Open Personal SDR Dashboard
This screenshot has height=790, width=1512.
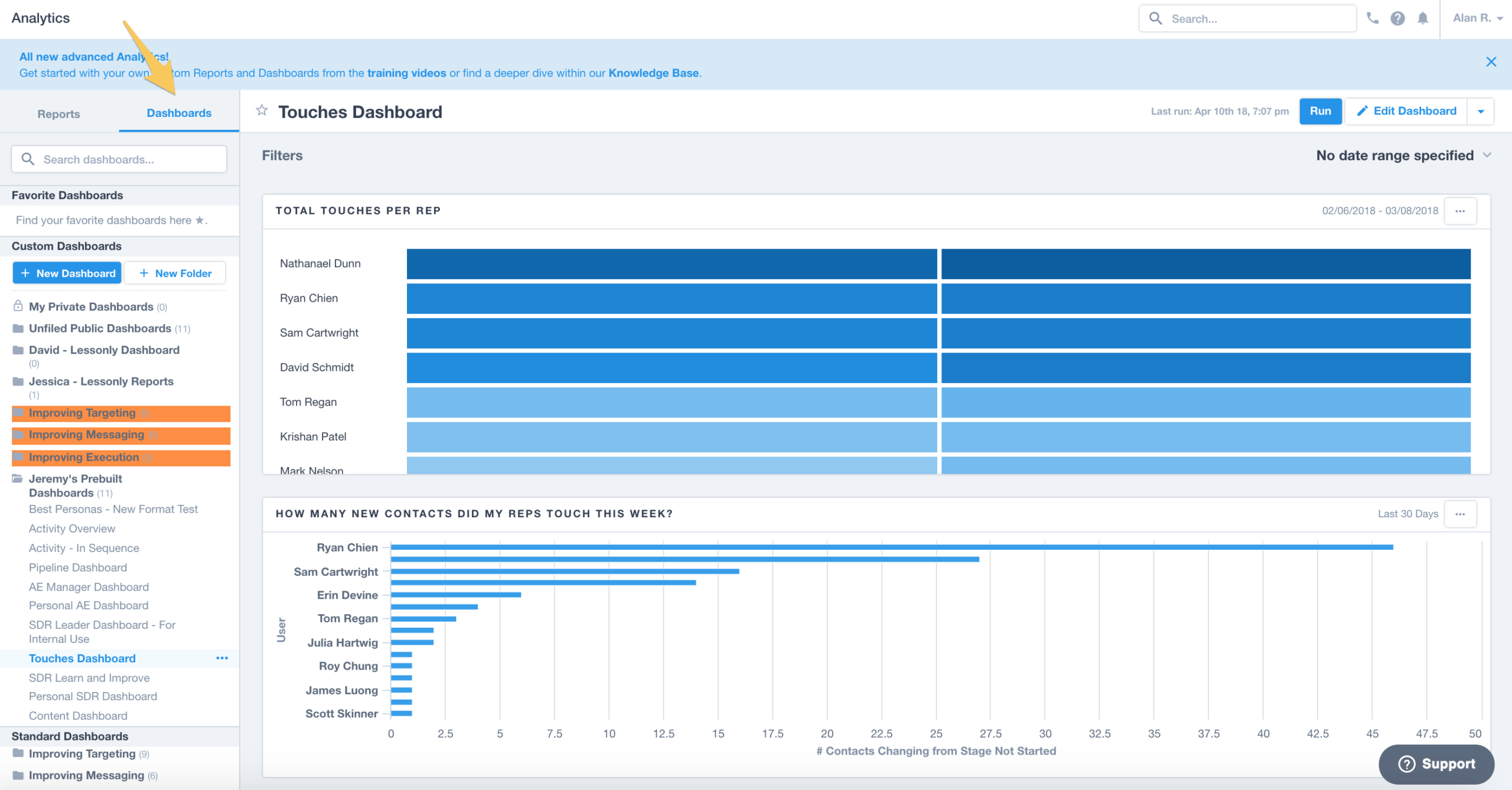[x=93, y=696]
